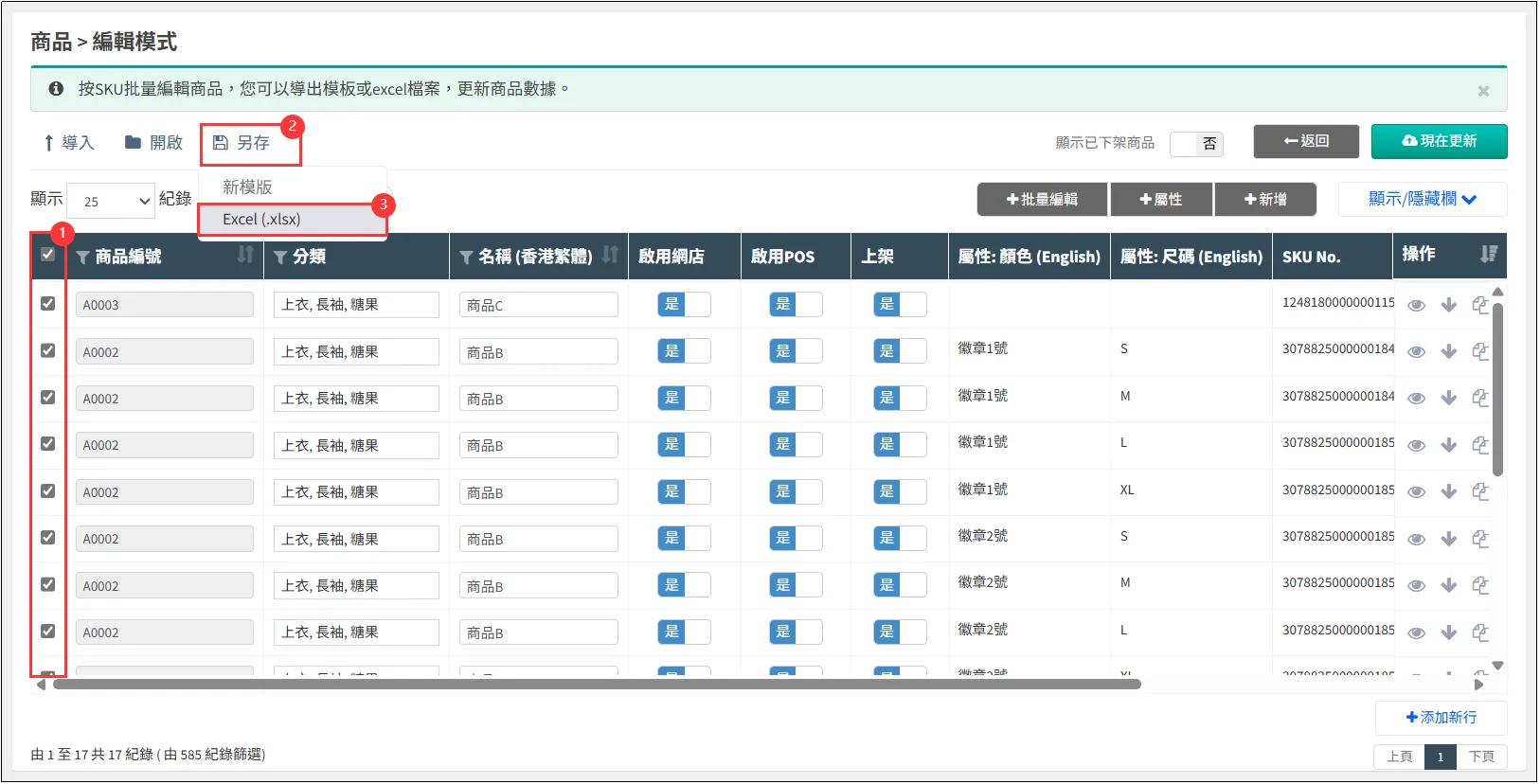
Task: Choose Excel (.xlsx) from the menu
Action: click(262, 220)
